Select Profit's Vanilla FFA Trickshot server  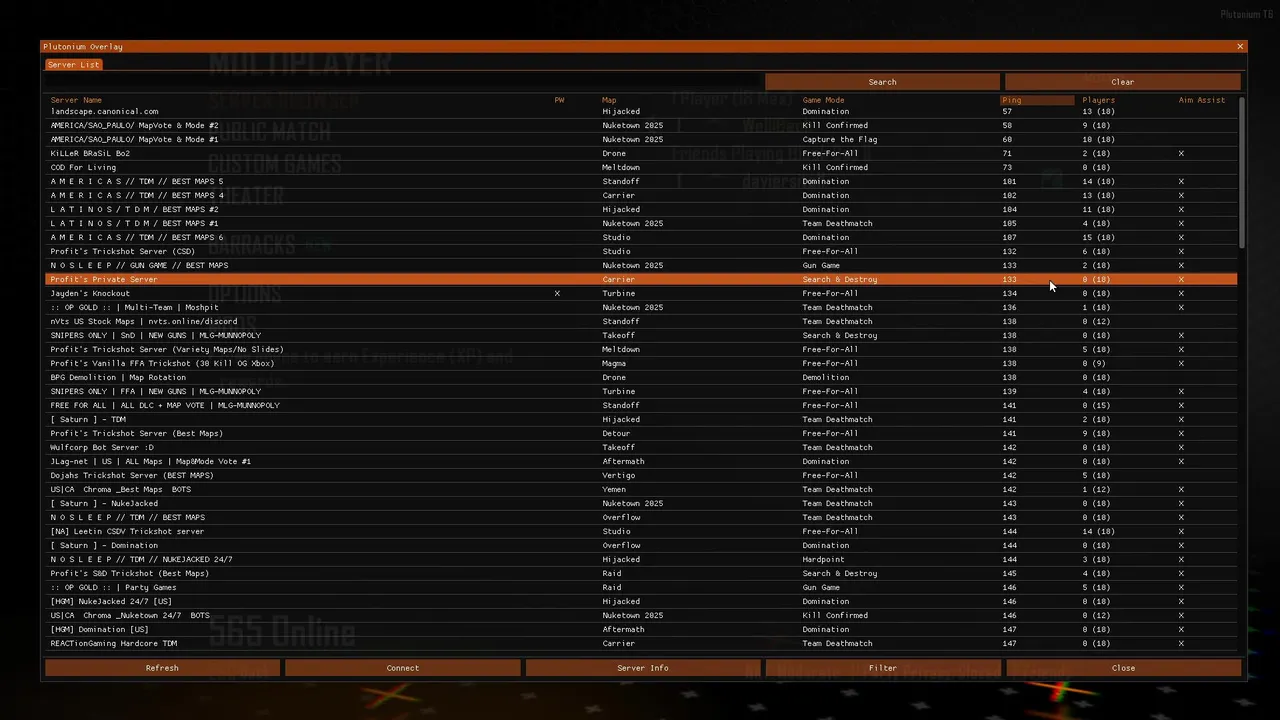point(641,363)
